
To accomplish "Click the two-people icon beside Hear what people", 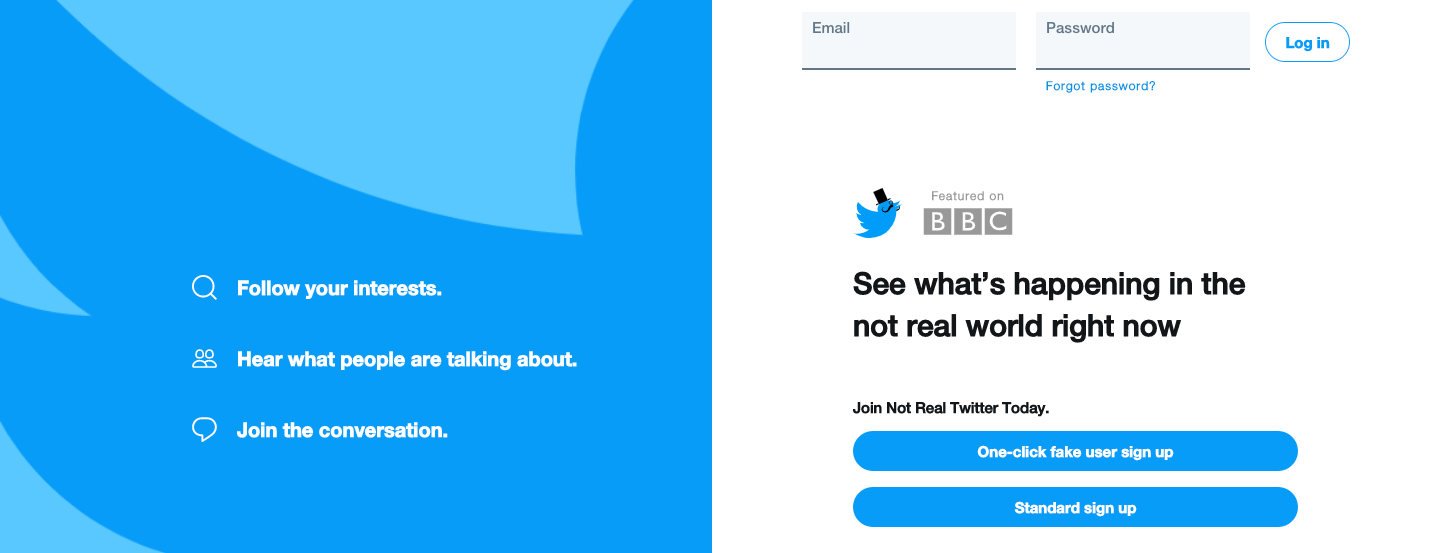I will (204, 359).
